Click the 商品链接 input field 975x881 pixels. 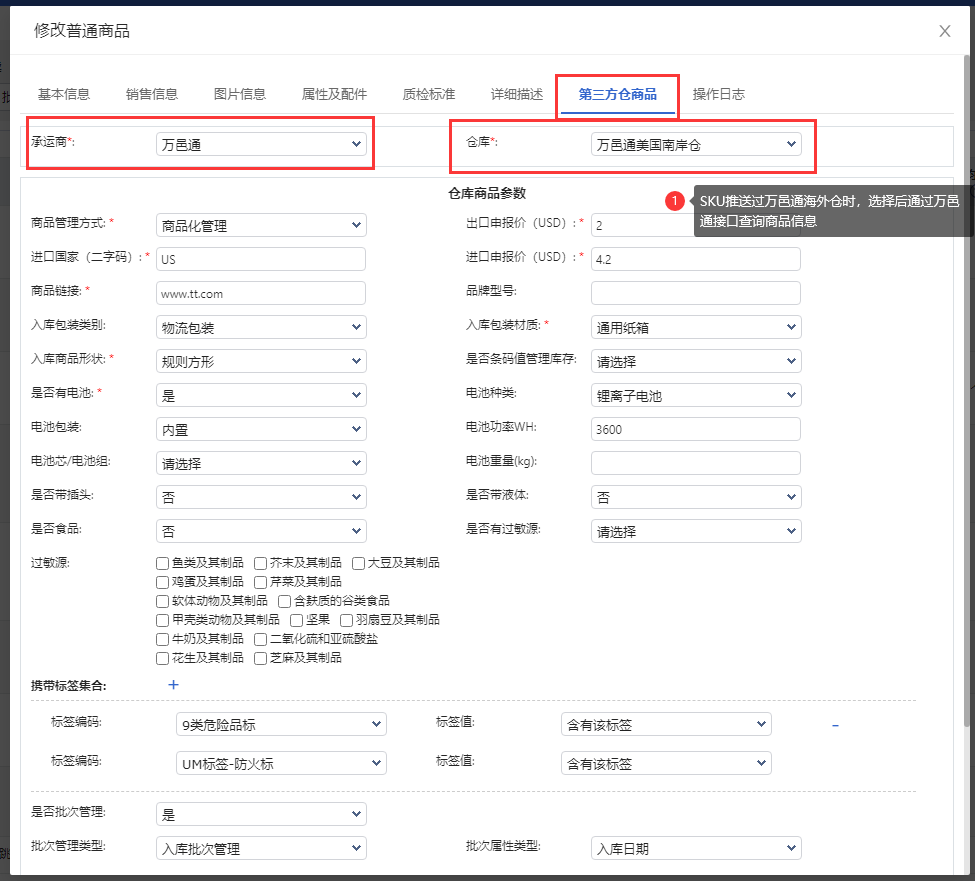click(x=261, y=294)
